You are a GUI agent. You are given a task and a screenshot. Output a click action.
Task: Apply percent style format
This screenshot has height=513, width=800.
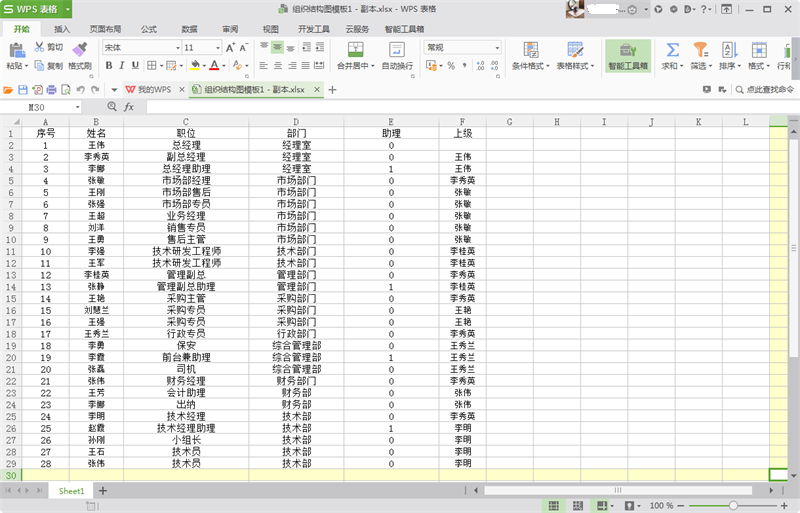click(x=451, y=65)
